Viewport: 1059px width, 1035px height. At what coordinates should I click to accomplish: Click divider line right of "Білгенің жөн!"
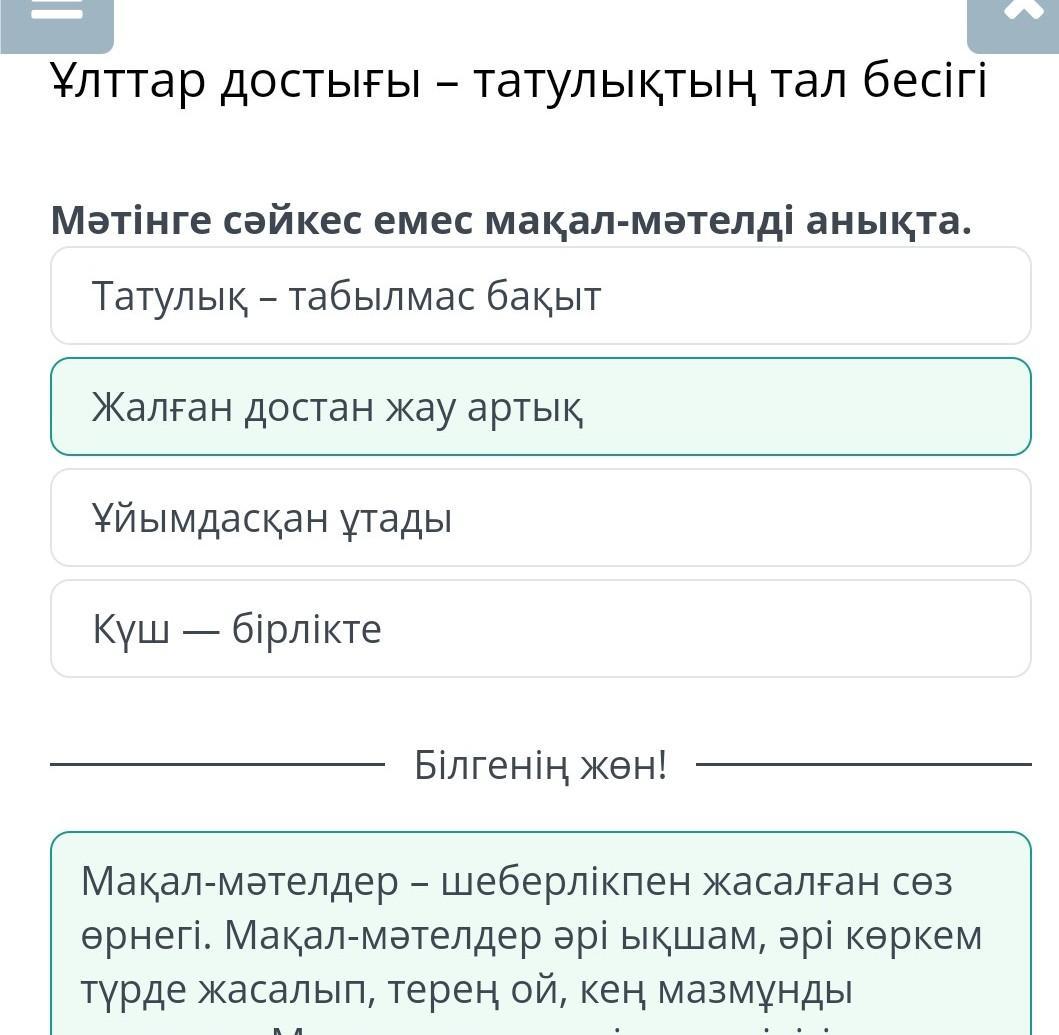point(863,765)
